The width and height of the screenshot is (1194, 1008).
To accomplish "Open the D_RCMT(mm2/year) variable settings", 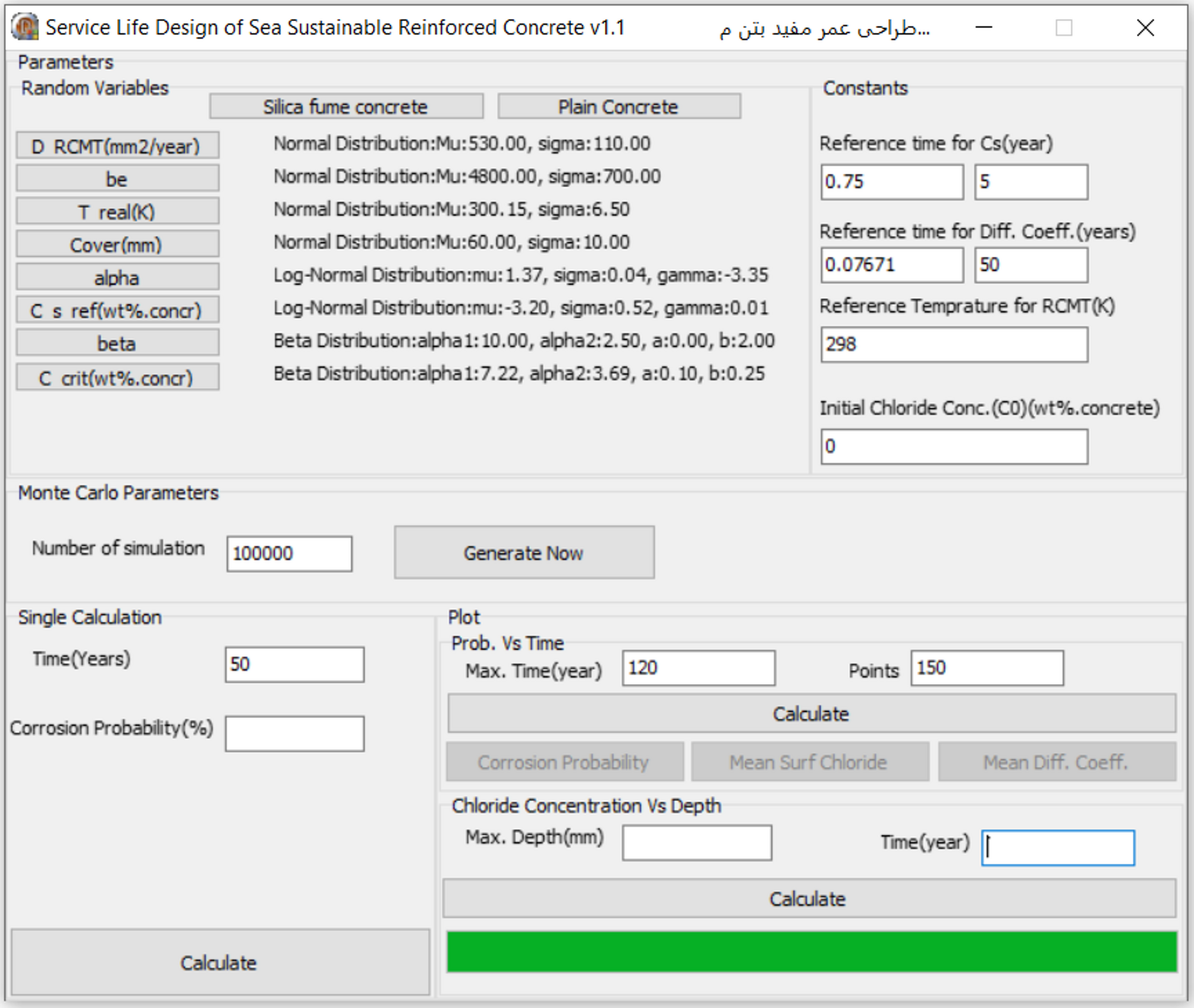I will pyautogui.click(x=117, y=146).
